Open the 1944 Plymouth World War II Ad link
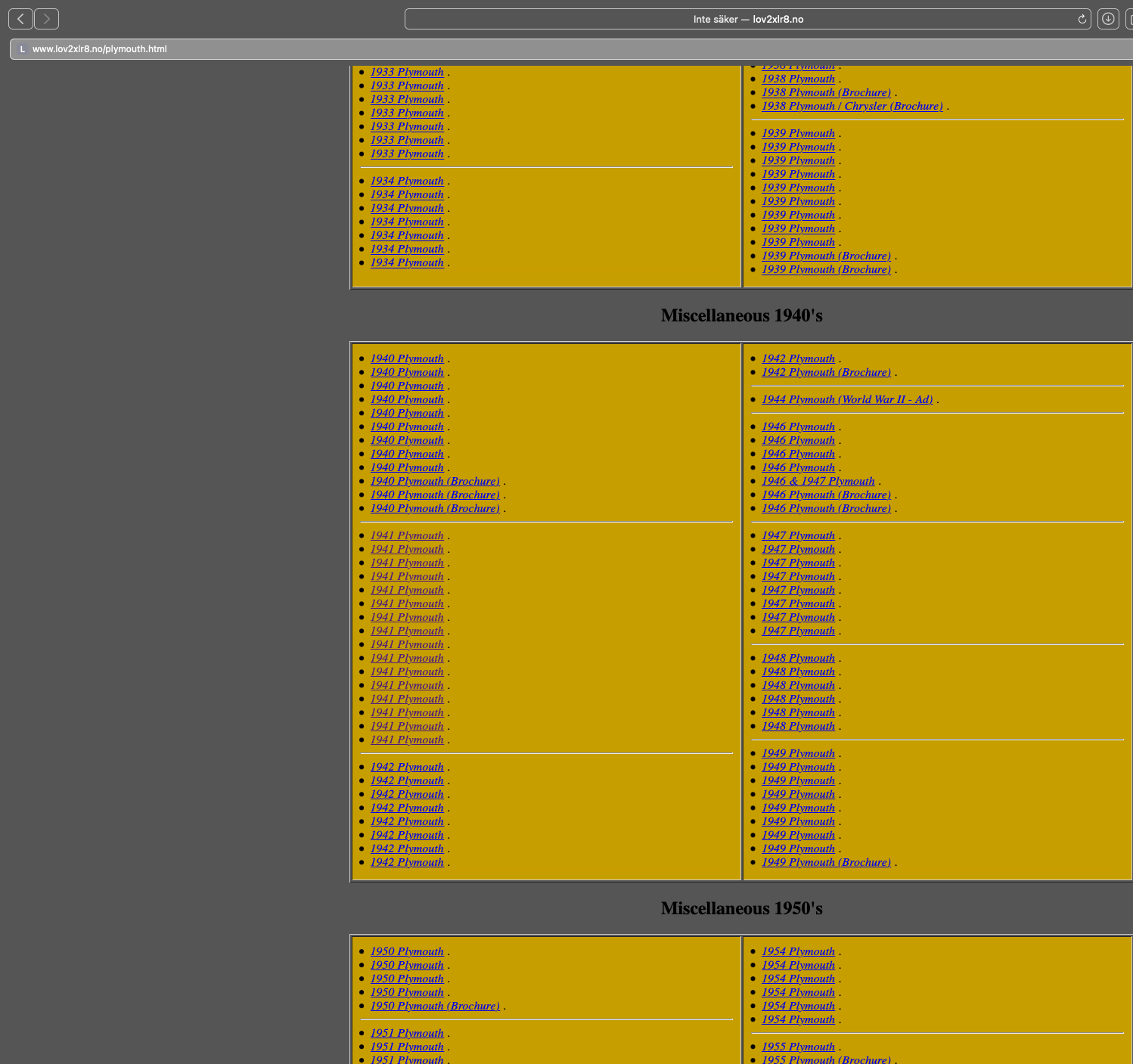Viewport: 1133px width, 1064px height. pyautogui.click(x=847, y=399)
